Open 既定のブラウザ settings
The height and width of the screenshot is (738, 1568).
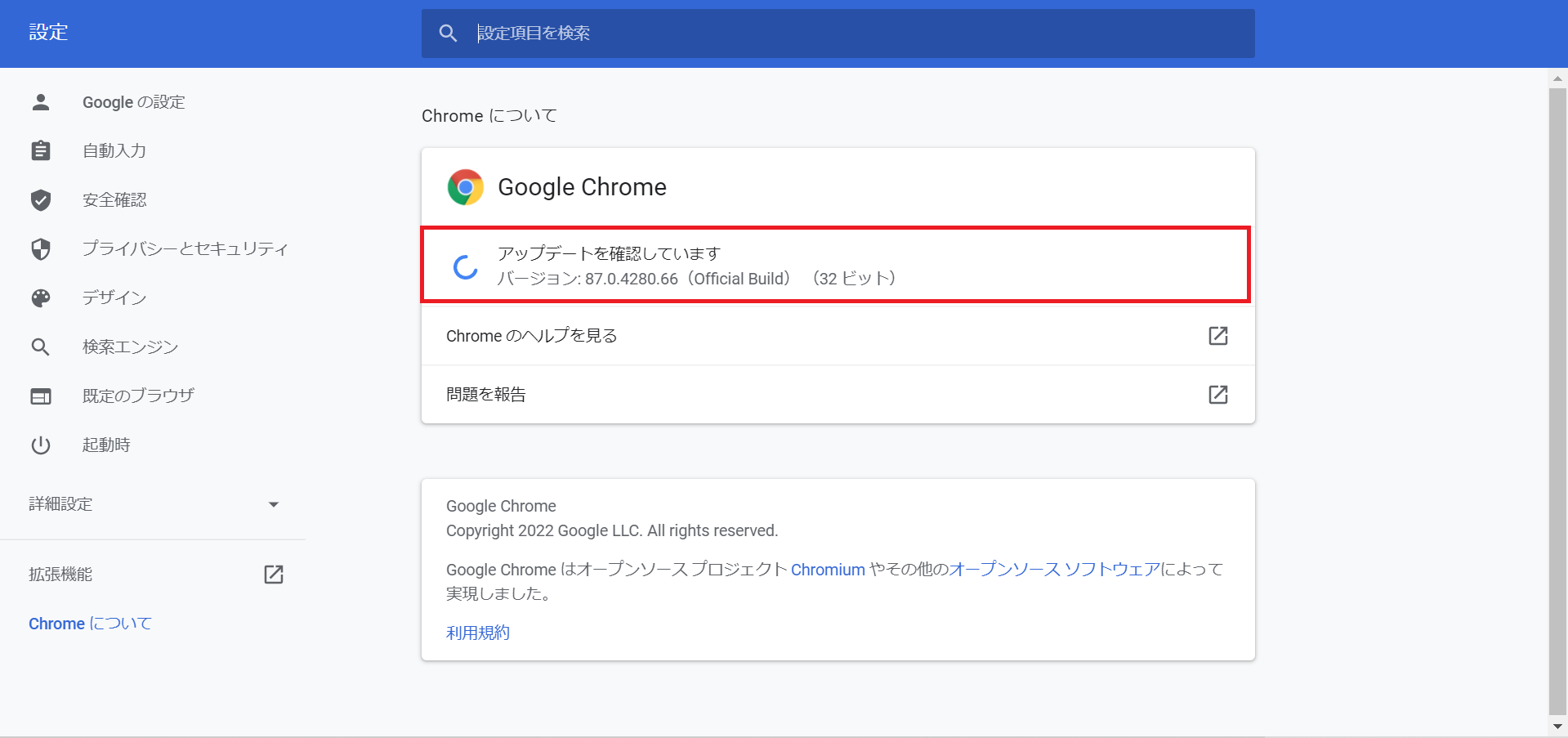tap(138, 396)
